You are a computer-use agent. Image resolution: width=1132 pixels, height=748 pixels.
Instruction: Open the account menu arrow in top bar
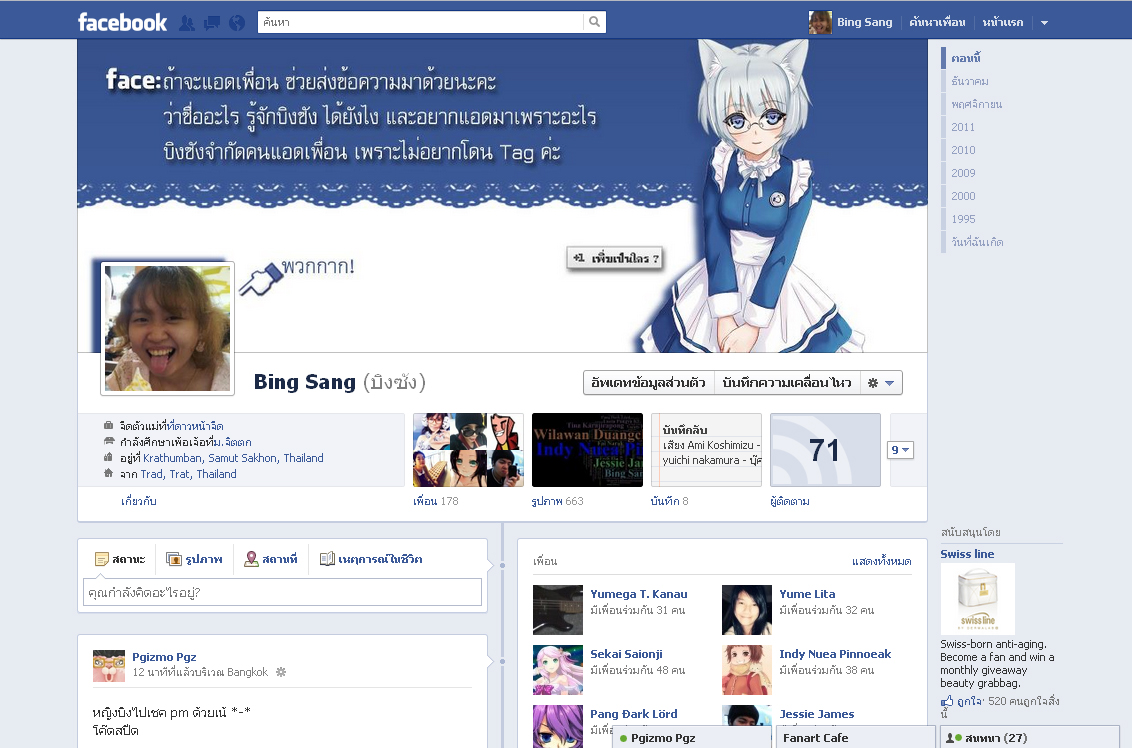click(1044, 22)
